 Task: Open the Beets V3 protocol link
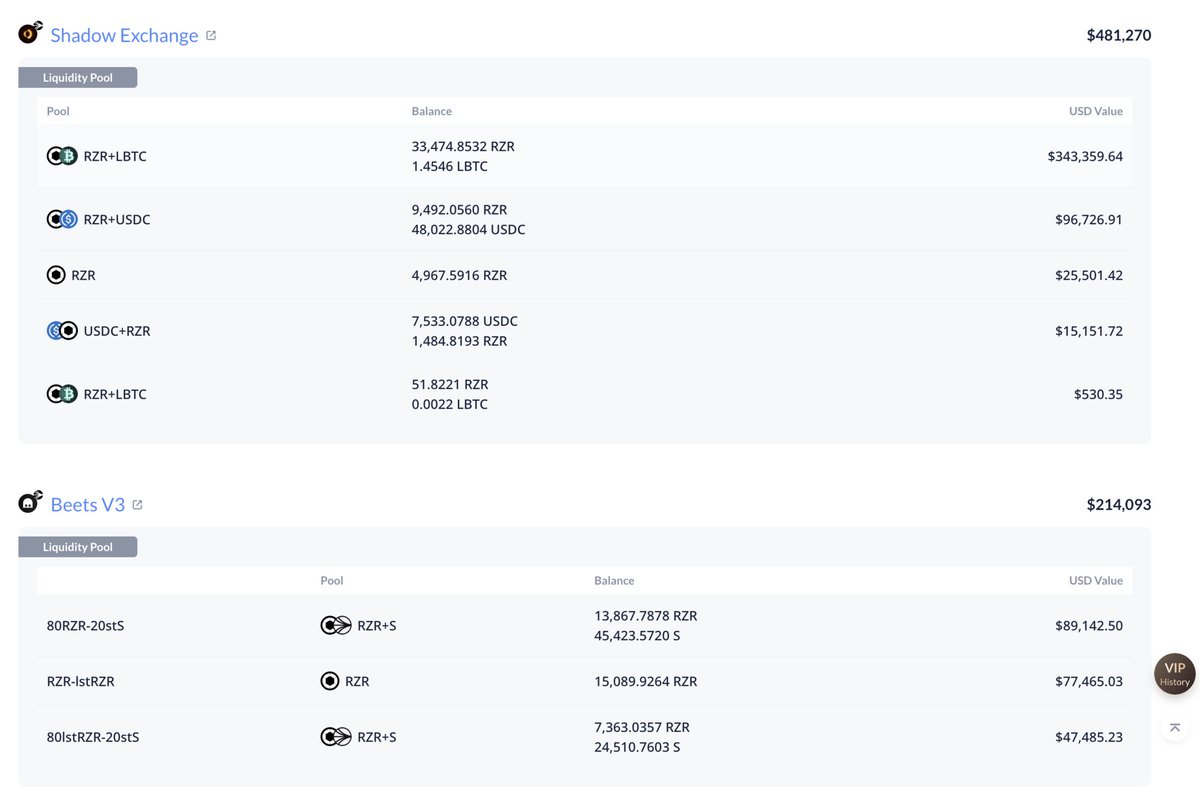88,504
